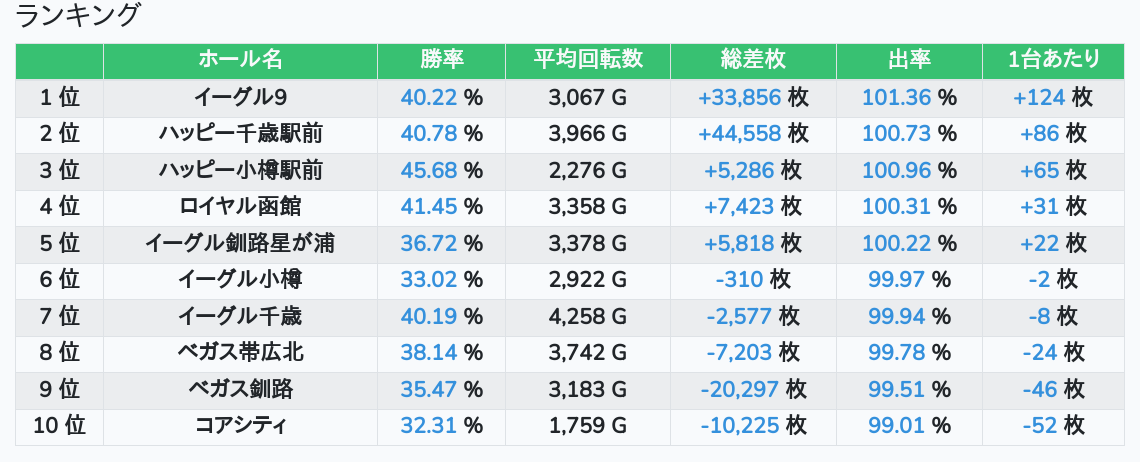Image resolution: width=1140 pixels, height=462 pixels.
Task: Click the -20,297 total difference value
Action: (740, 389)
